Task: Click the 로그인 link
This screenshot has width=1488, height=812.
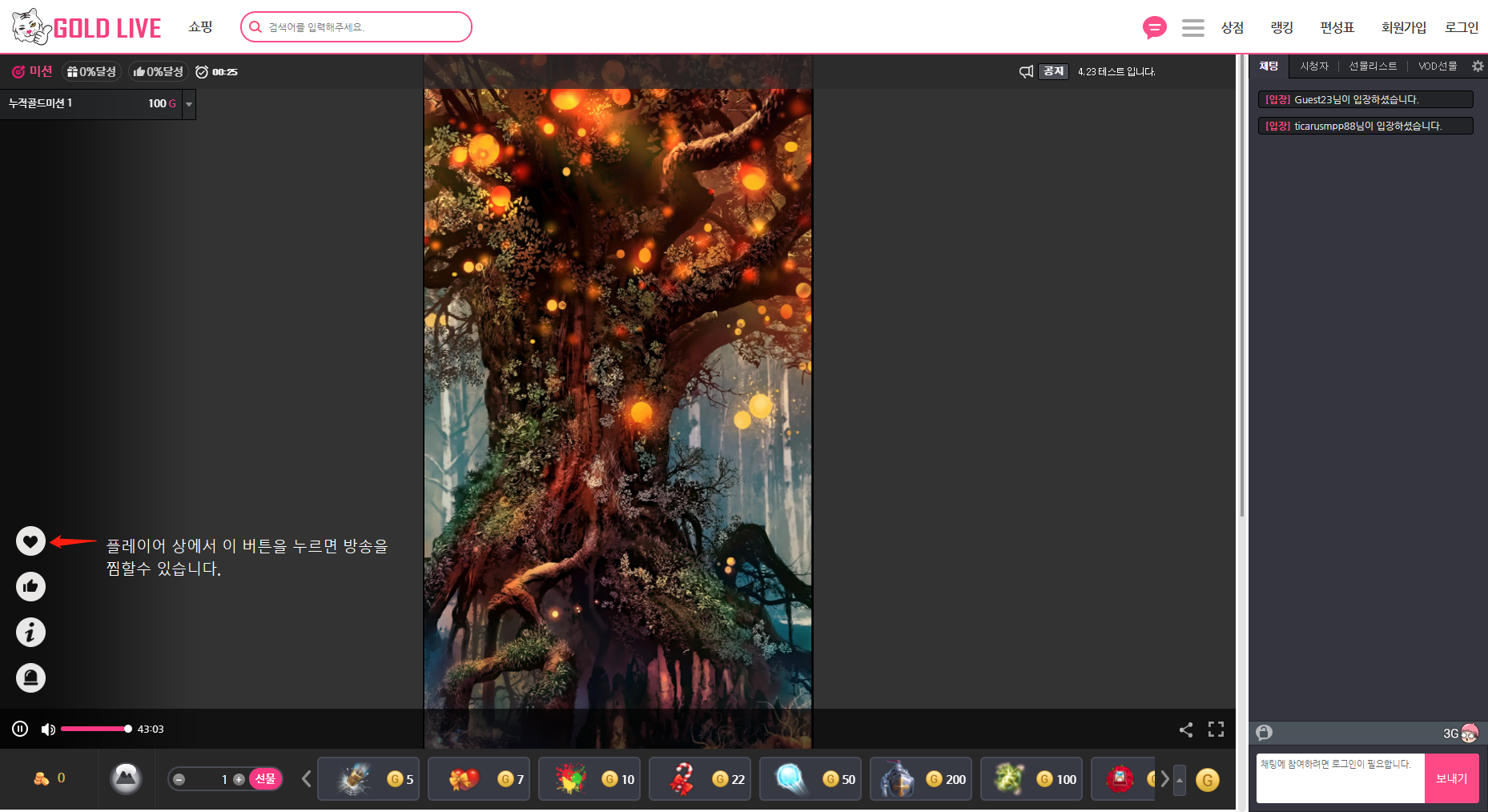Action: tap(1462, 28)
